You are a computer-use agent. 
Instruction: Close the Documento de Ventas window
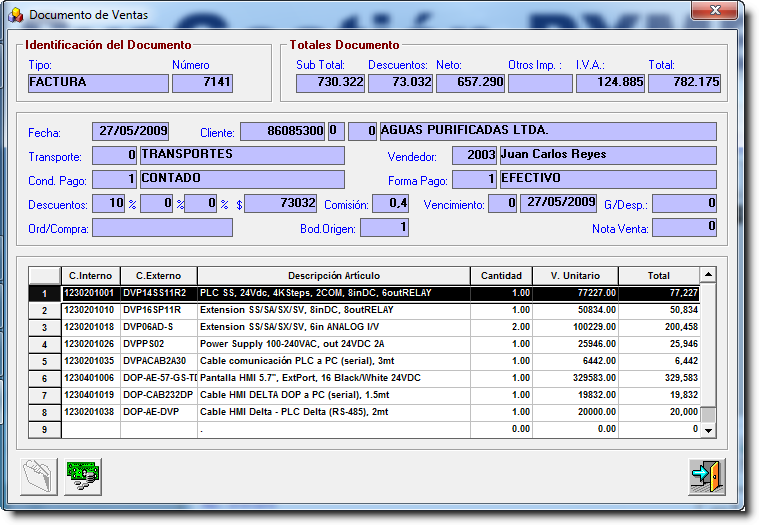[714, 10]
